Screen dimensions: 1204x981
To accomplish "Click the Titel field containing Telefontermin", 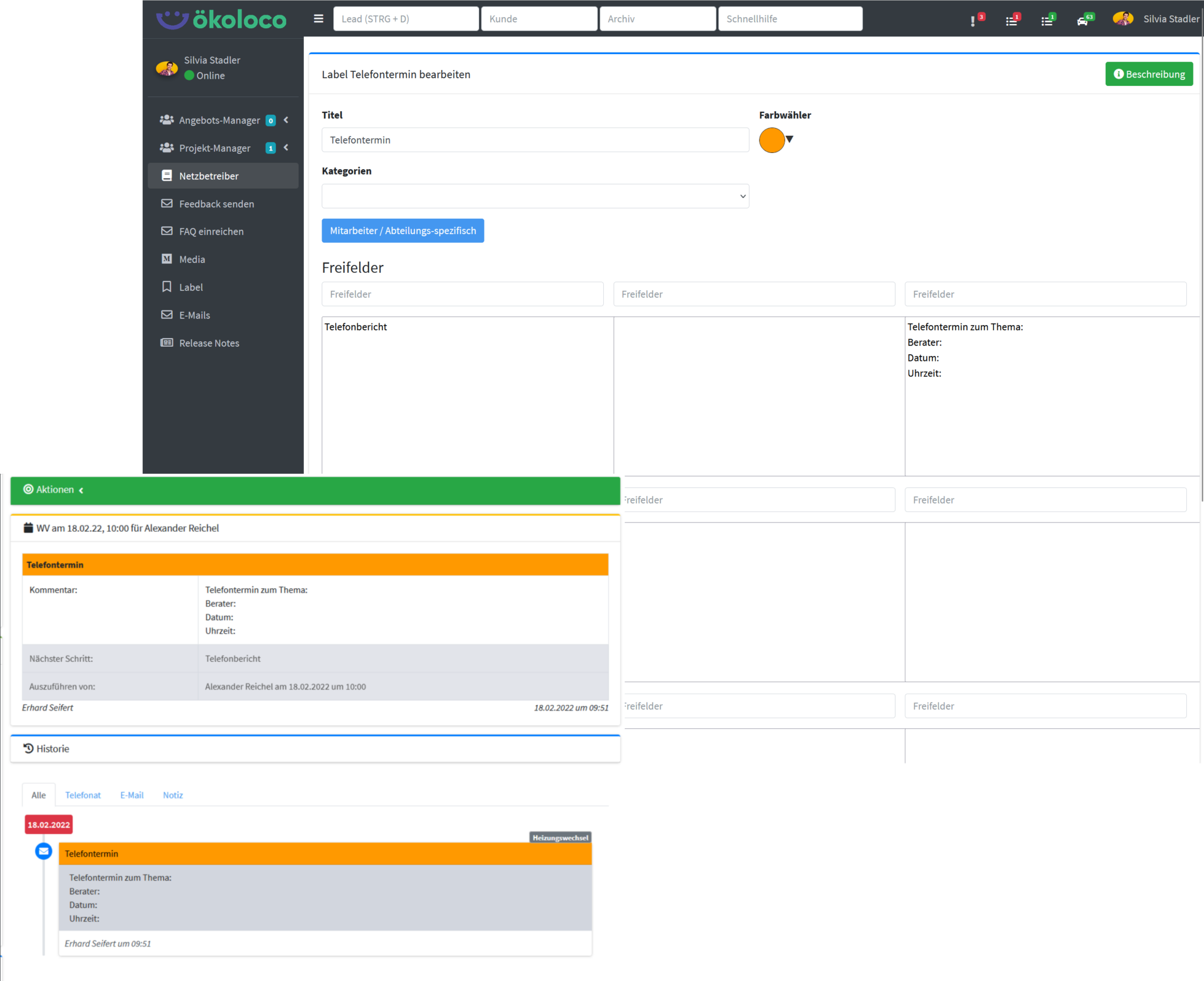I will click(x=535, y=140).
